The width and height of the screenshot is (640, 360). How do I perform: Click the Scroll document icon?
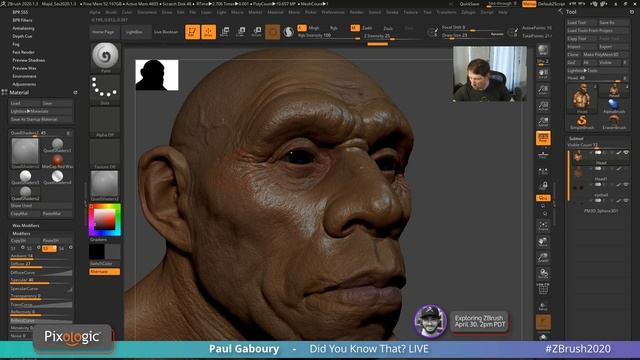coord(543,74)
